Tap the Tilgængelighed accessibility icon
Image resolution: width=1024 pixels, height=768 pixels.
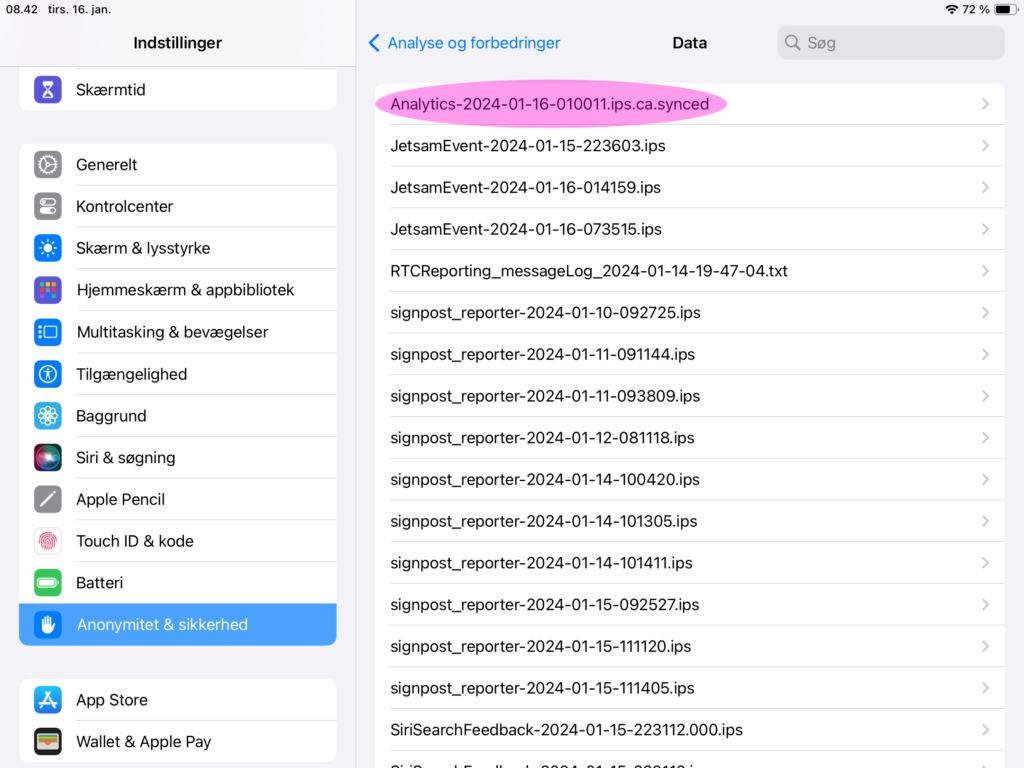(48, 374)
